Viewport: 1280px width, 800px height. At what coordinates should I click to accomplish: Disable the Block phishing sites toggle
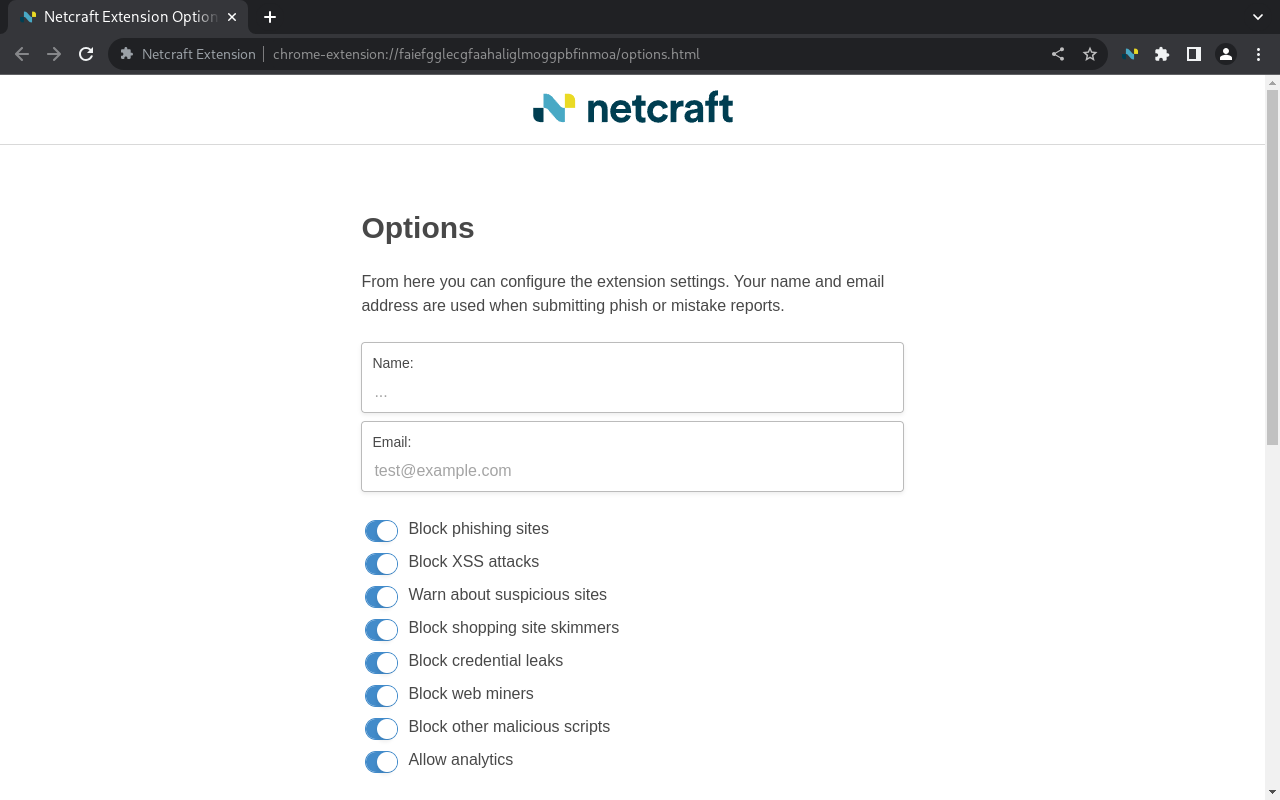click(381, 530)
